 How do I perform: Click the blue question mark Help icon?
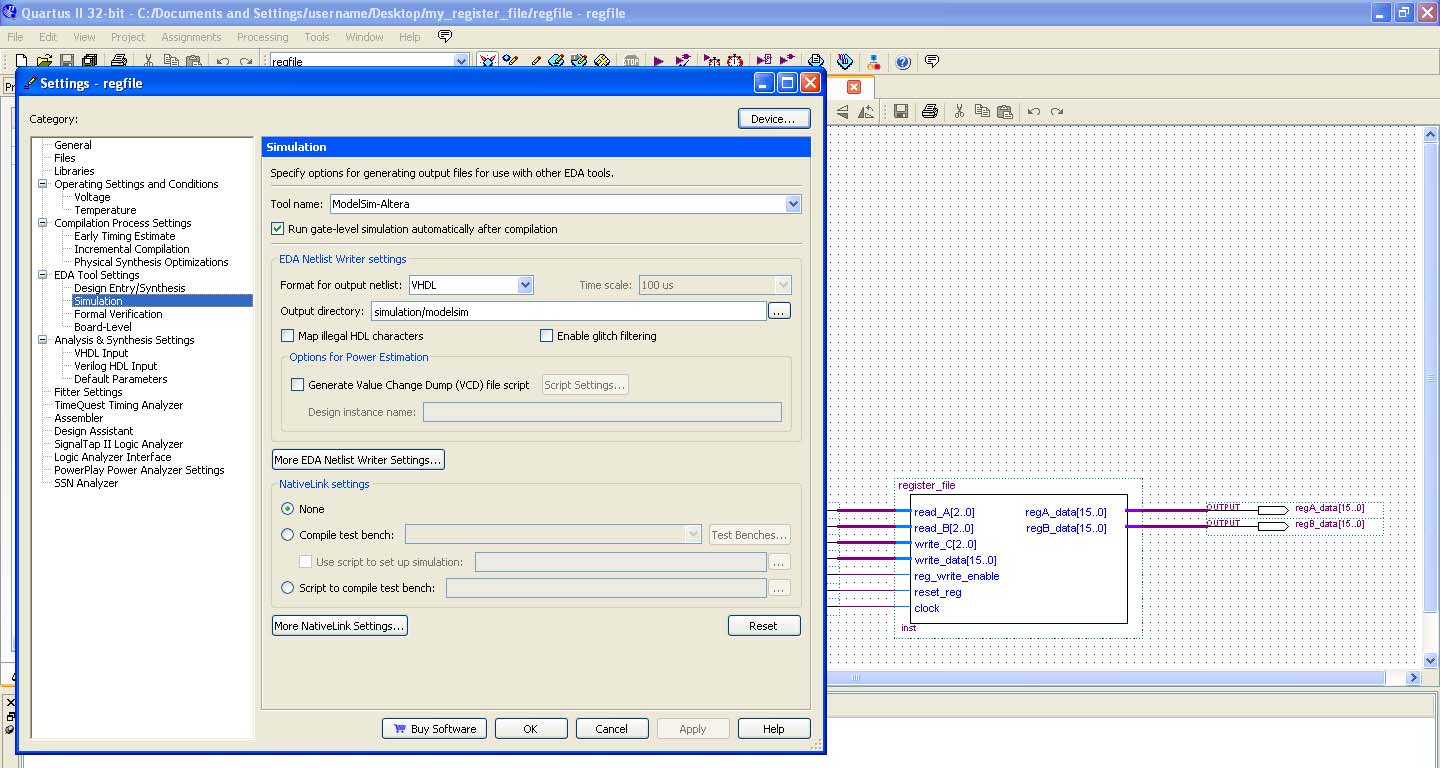pyautogui.click(x=903, y=62)
